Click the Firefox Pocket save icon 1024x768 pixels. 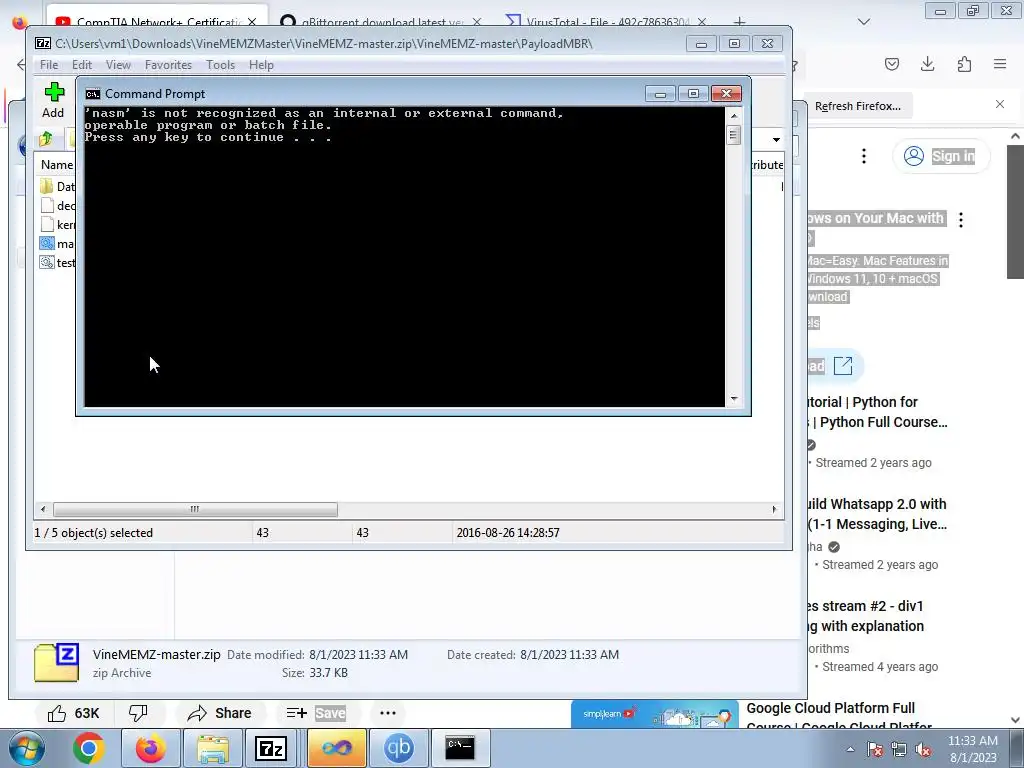pos(891,63)
